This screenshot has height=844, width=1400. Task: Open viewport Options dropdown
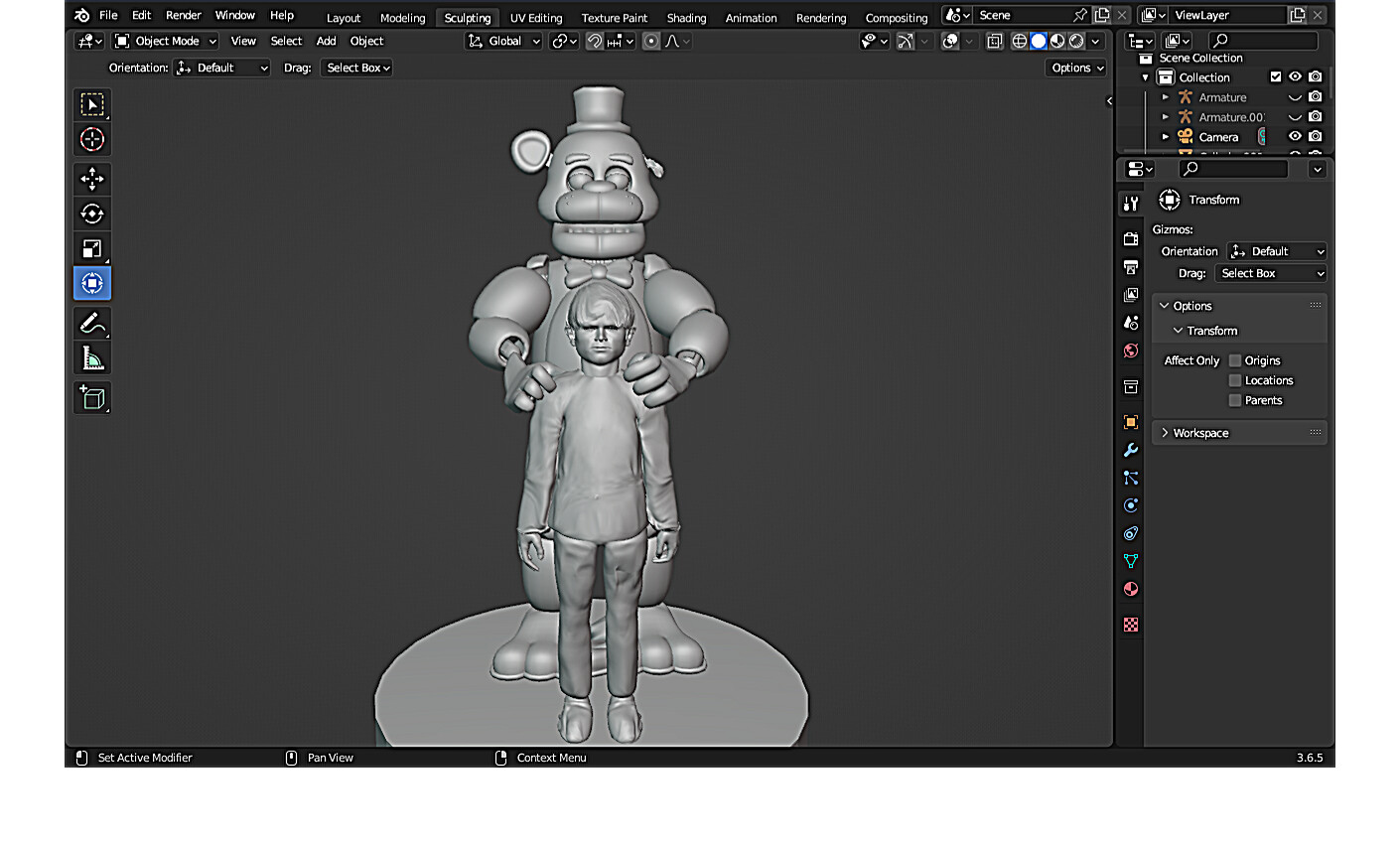pos(1076,68)
